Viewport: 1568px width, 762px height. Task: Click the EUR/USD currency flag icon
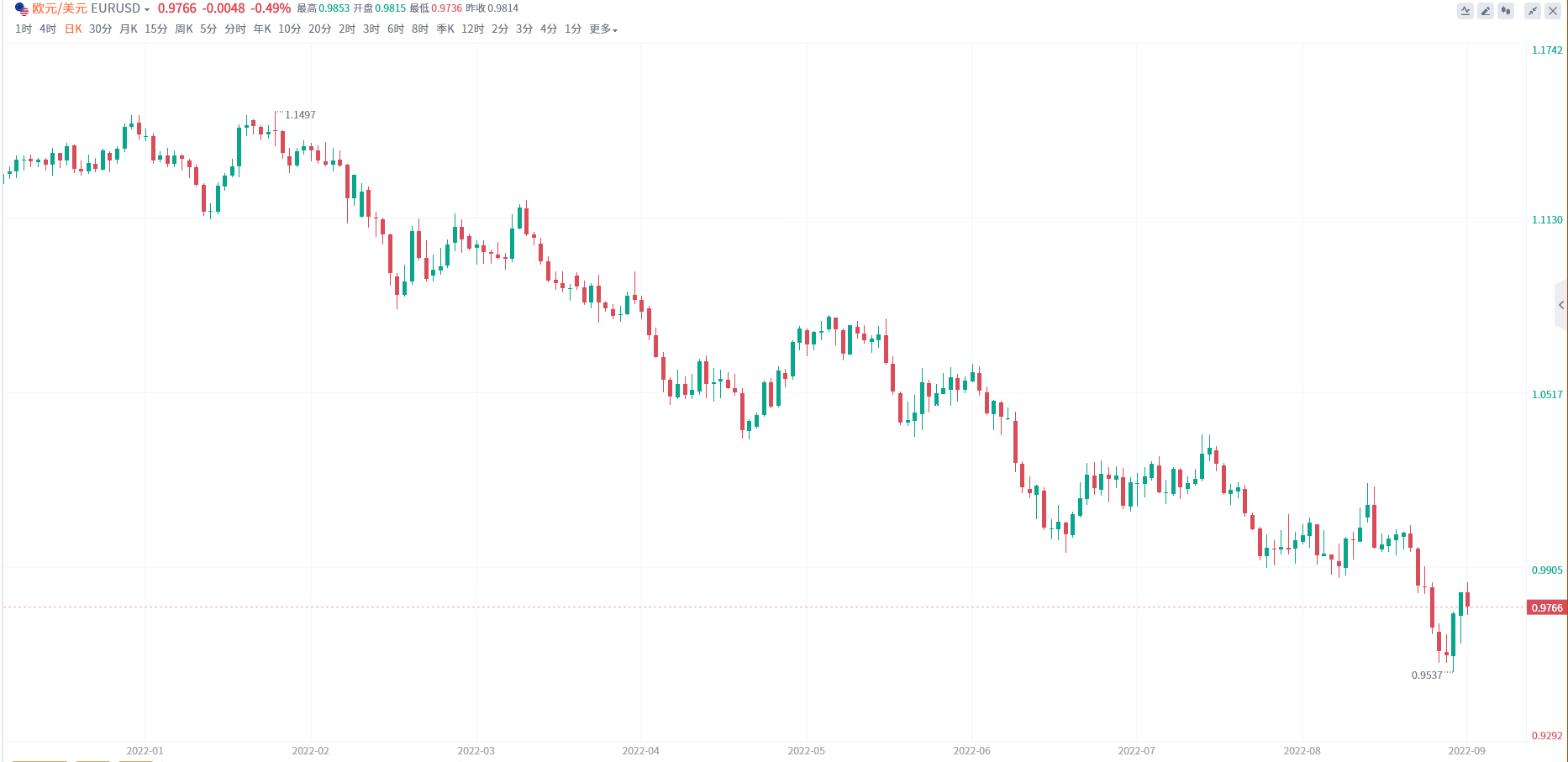21,8
